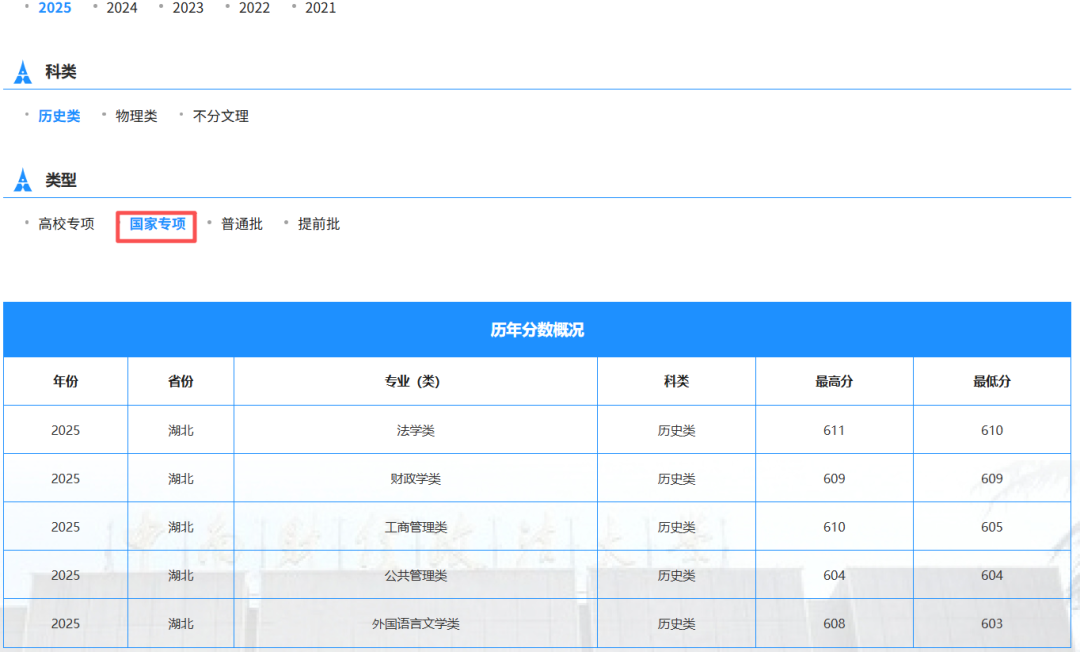Choose the 2023 year option
Viewport: 1080px width, 652px height.
pyautogui.click(x=188, y=8)
